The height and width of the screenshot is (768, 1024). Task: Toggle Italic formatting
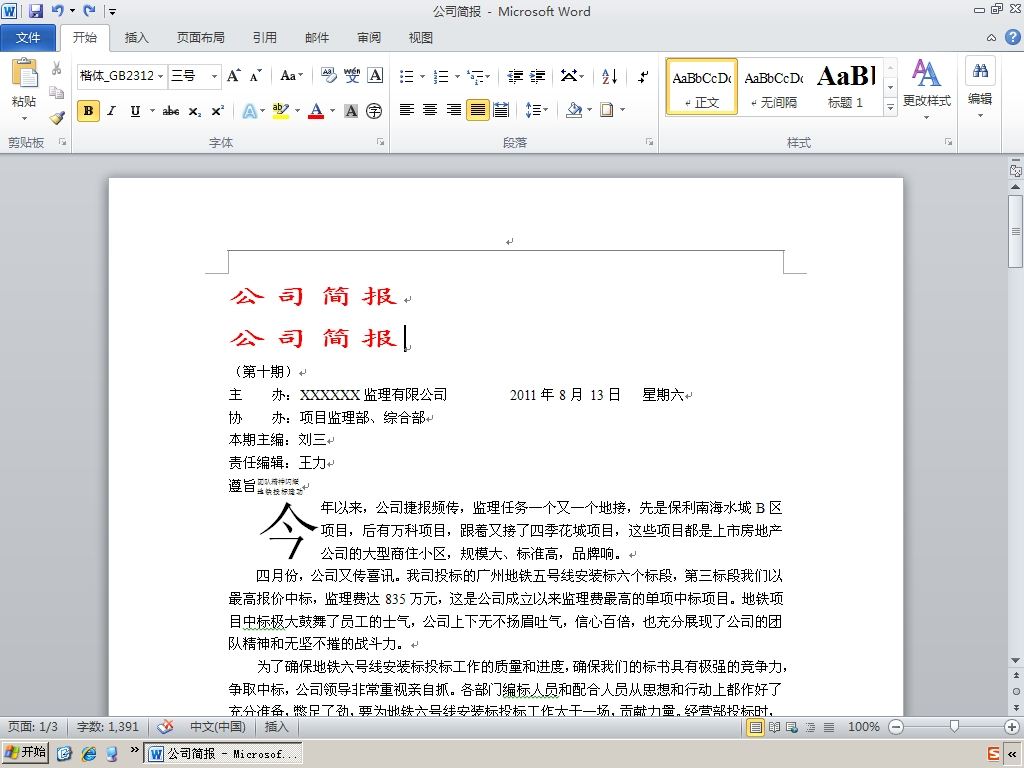112,111
